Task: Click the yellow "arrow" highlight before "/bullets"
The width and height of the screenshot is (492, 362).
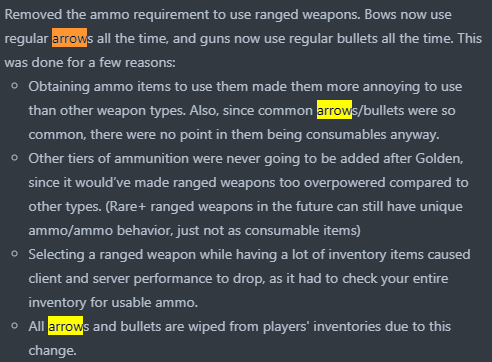Action: [x=334, y=110]
